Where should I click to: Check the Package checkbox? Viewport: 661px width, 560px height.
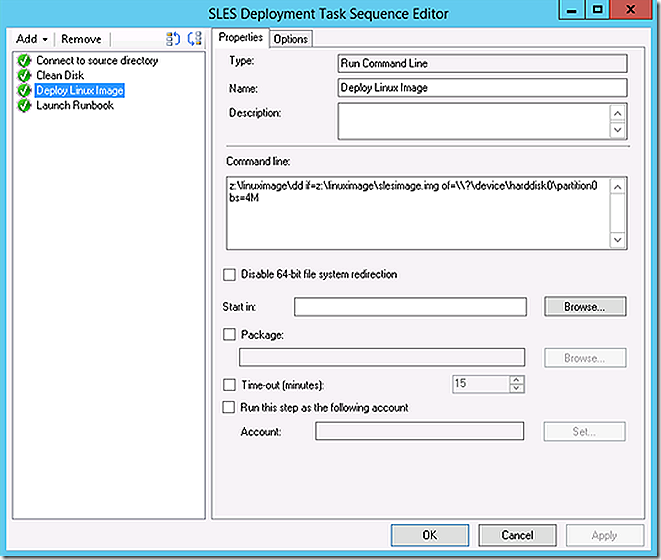pos(229,335)
